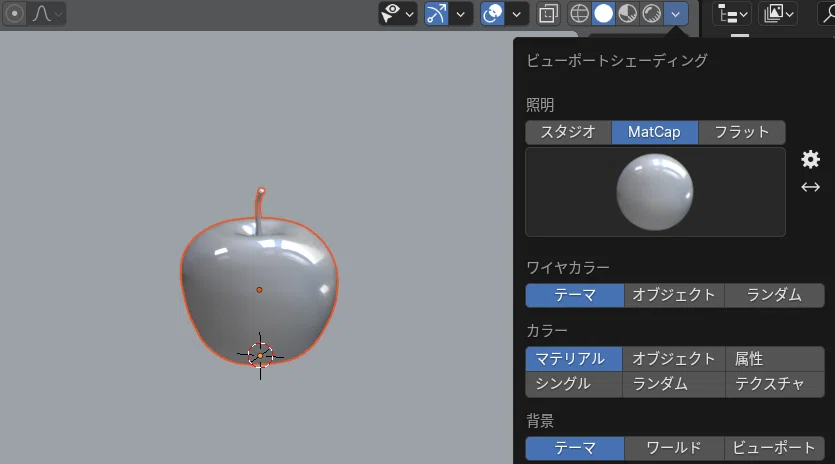Click the selectability and visibility eye icon
This screenshot has width=835, height=464.
pos(391,14)
